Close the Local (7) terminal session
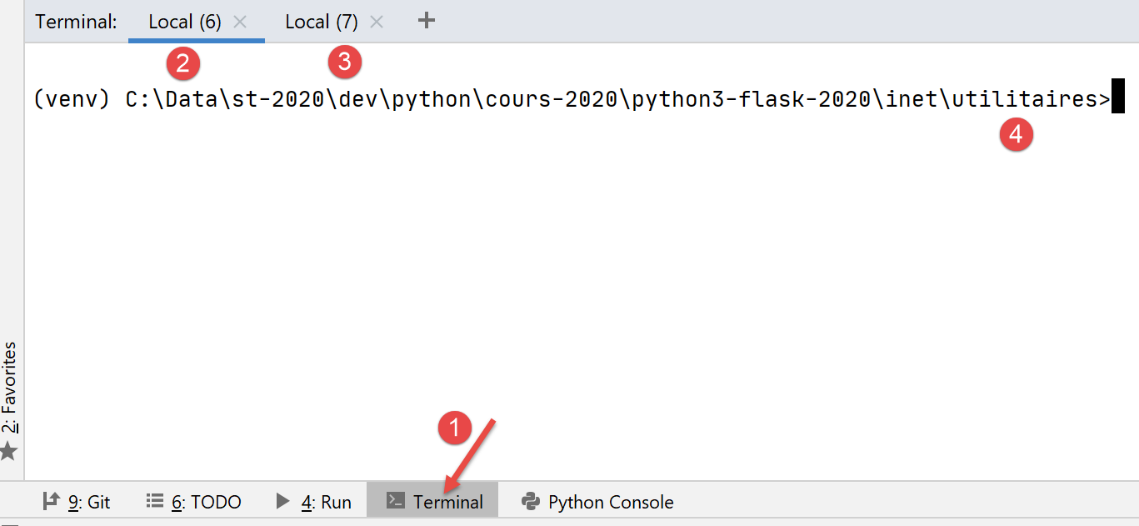 point(376,21)
